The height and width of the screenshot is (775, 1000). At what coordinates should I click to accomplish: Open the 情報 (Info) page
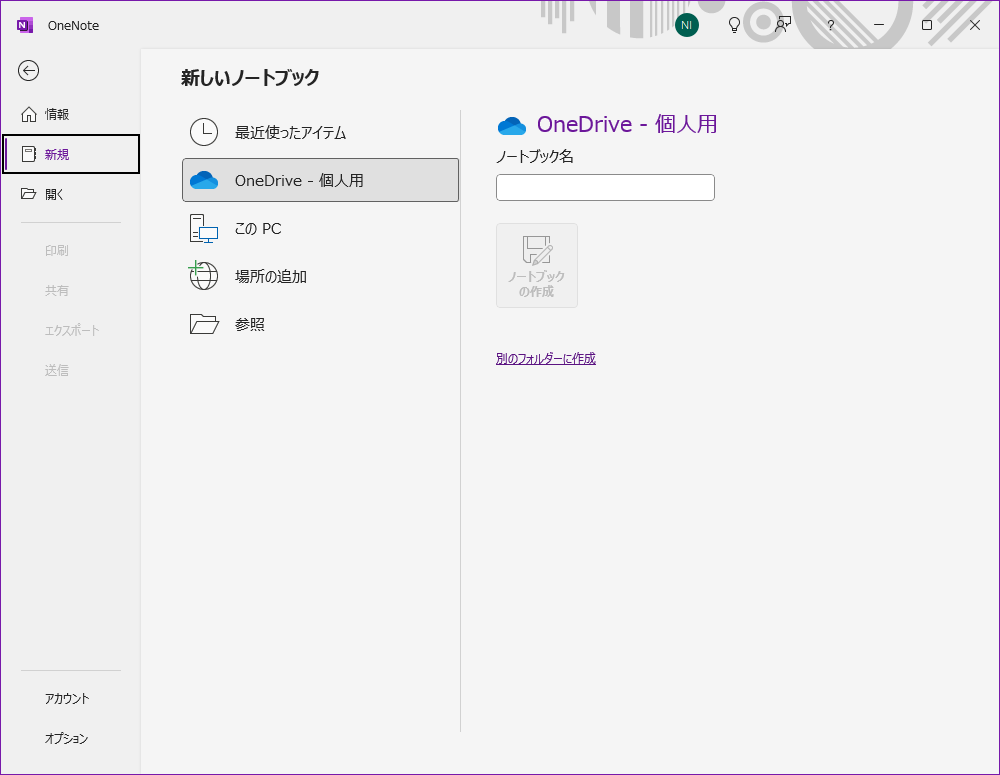click(x=57, y=114)
